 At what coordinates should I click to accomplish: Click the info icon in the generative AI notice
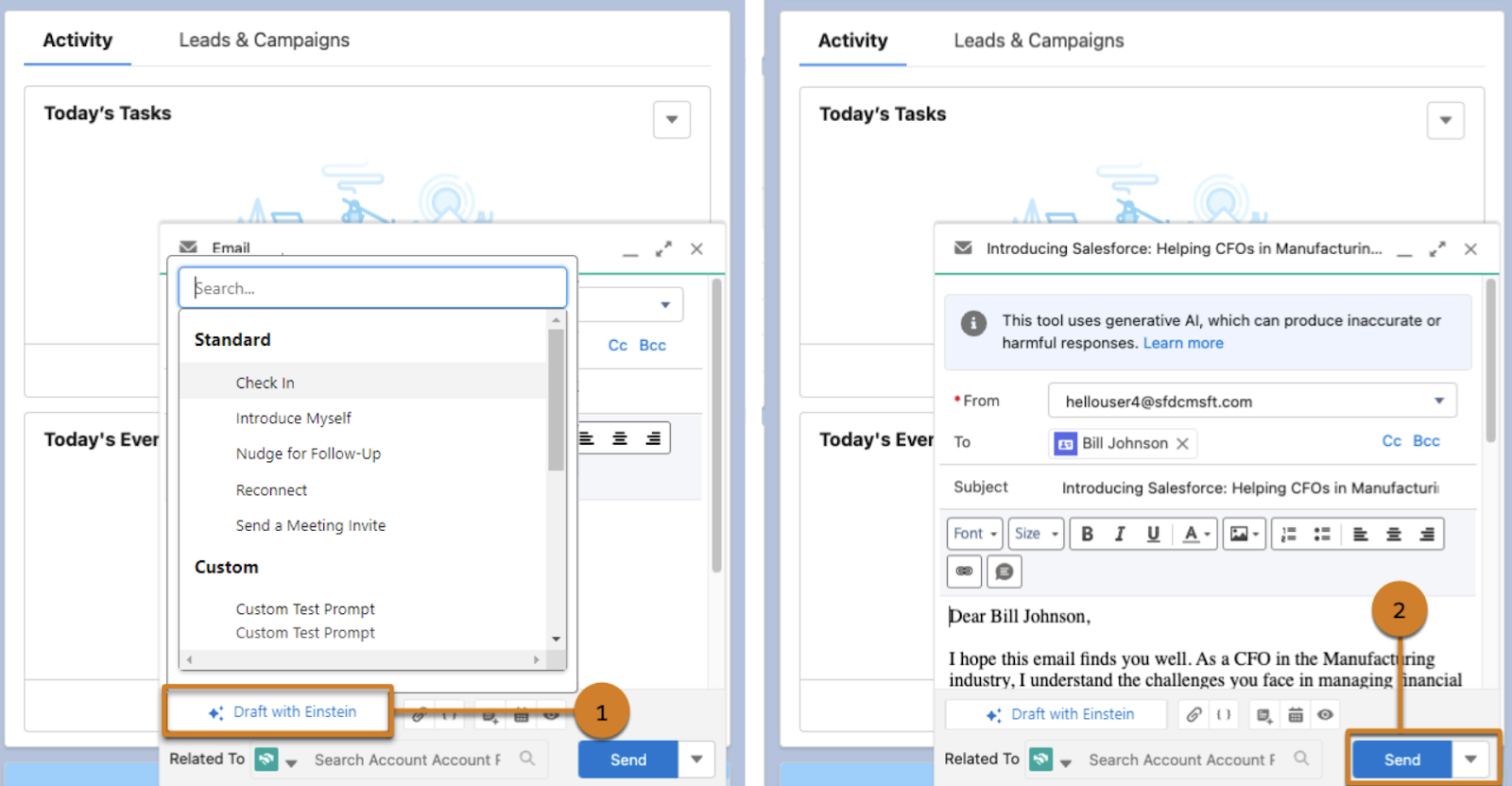974,324
